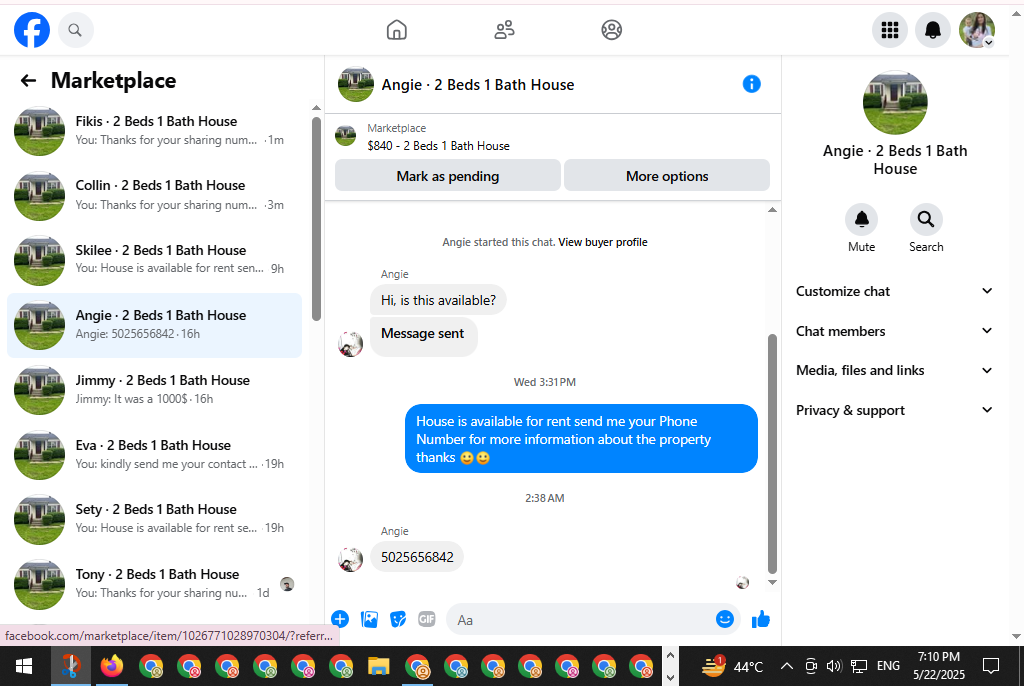Expand Media, files and links section
The height and width of the screenshot is (686, 1024).
point(894,370)
